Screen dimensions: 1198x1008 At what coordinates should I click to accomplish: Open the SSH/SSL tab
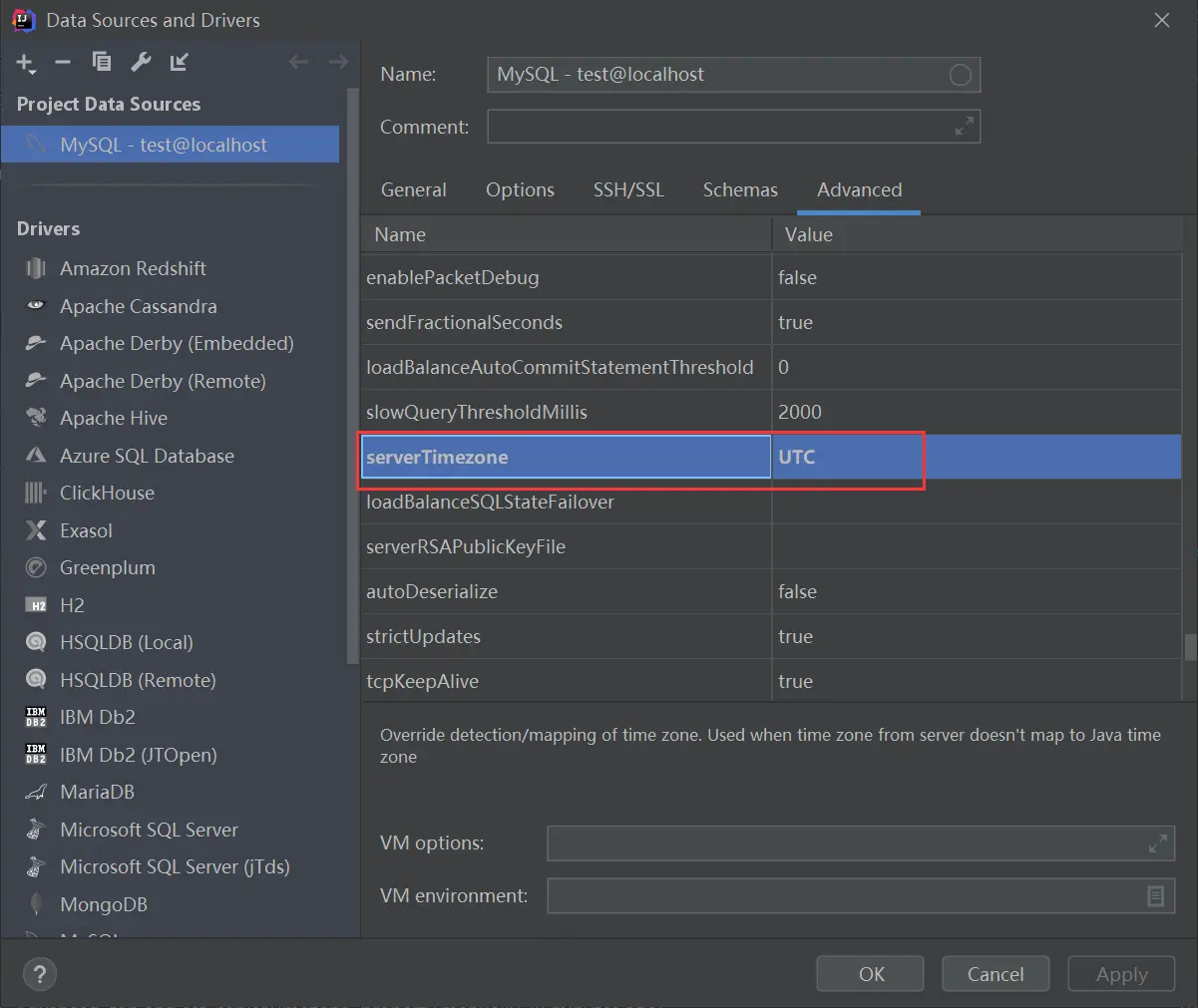coord(628,189)
